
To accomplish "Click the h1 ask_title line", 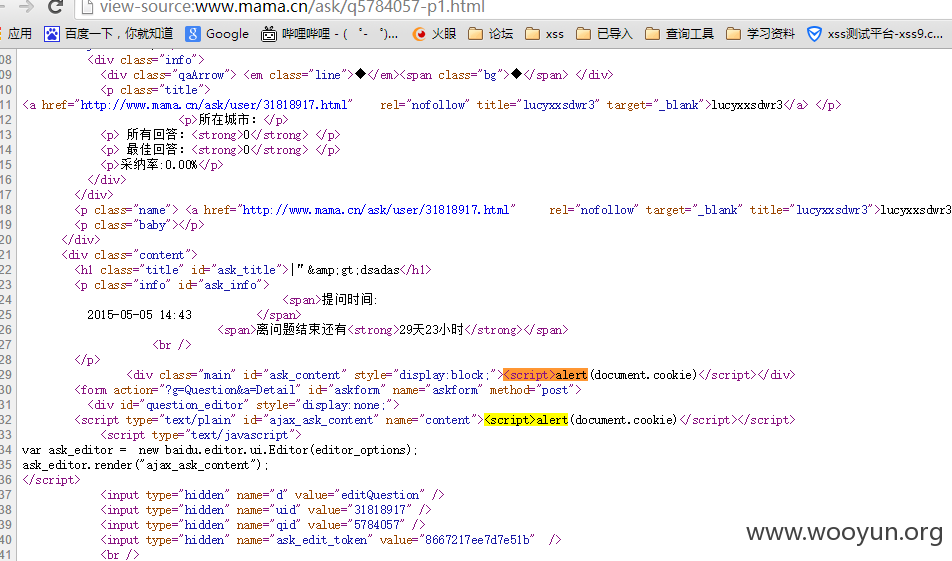I will point(253,270).
